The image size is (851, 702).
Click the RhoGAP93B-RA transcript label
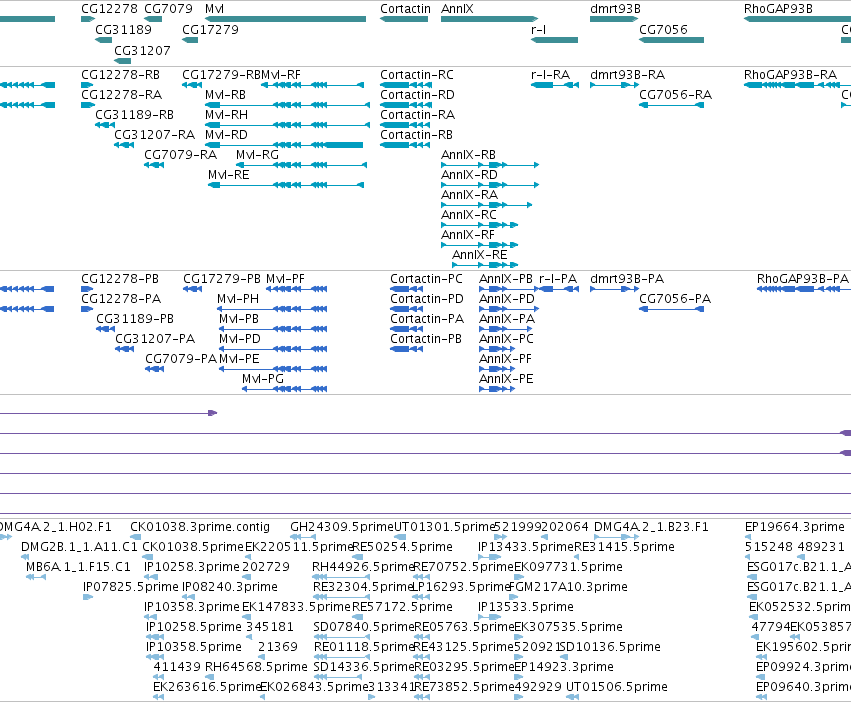coord(790,74)
